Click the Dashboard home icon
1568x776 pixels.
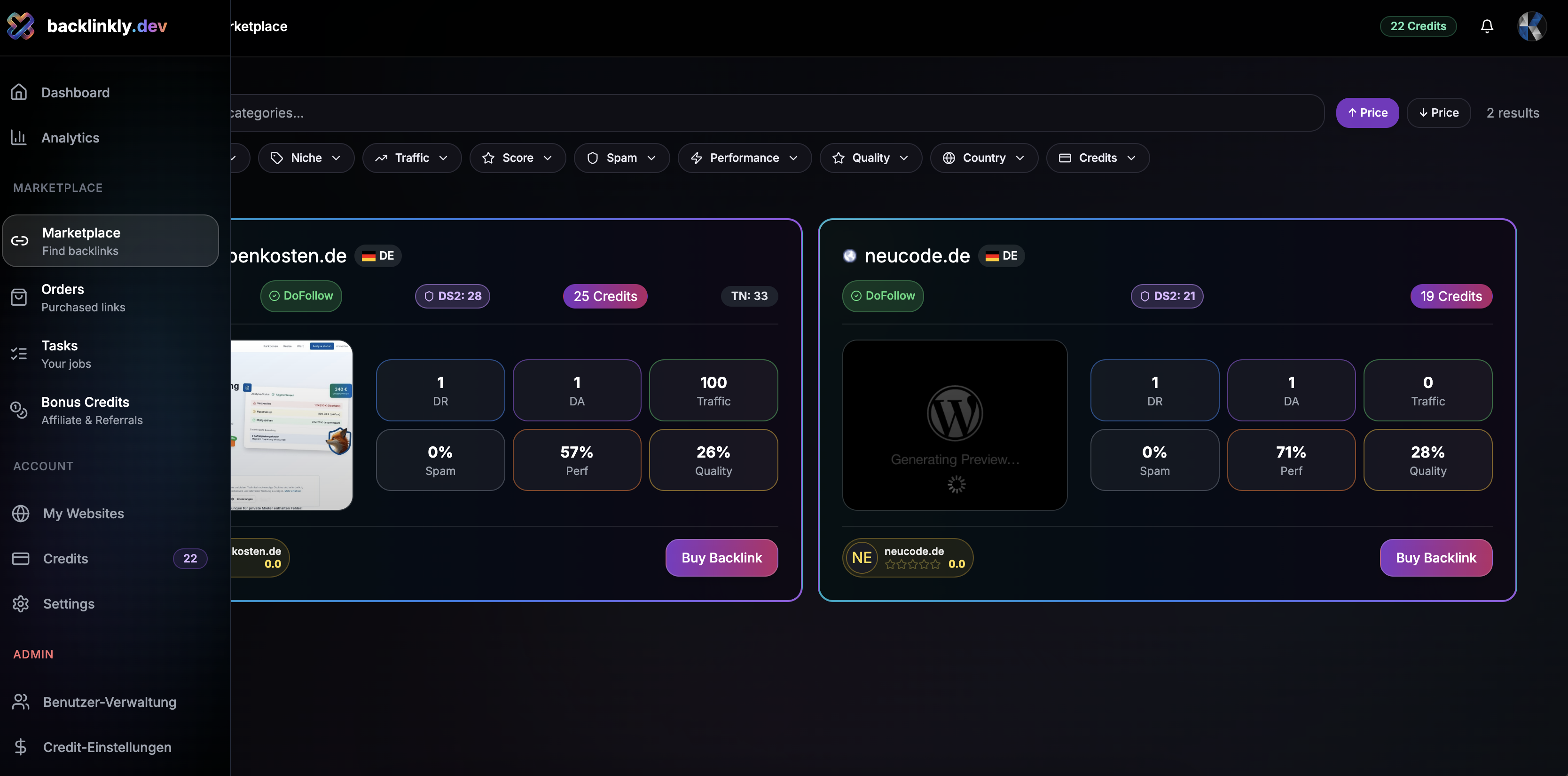tap(19, 92)
